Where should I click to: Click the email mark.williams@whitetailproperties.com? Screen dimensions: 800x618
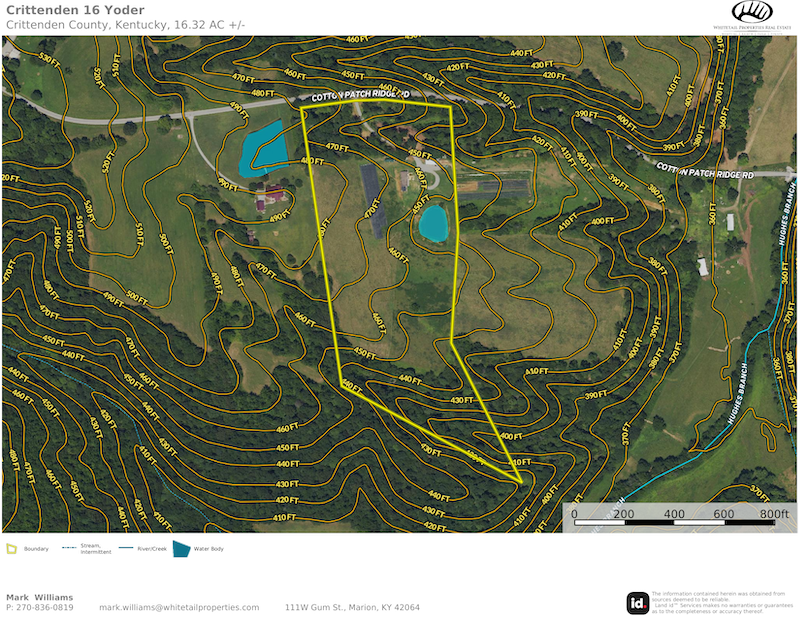pos(179,607)
